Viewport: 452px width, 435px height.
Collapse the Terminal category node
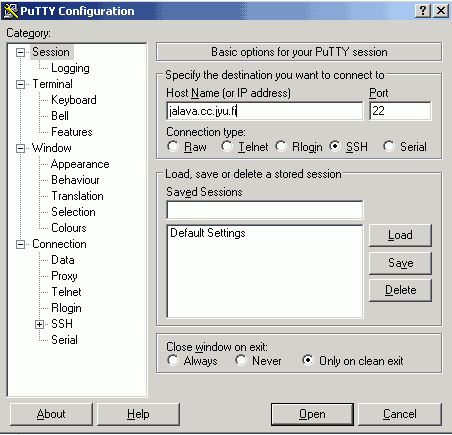coord(20,84)
